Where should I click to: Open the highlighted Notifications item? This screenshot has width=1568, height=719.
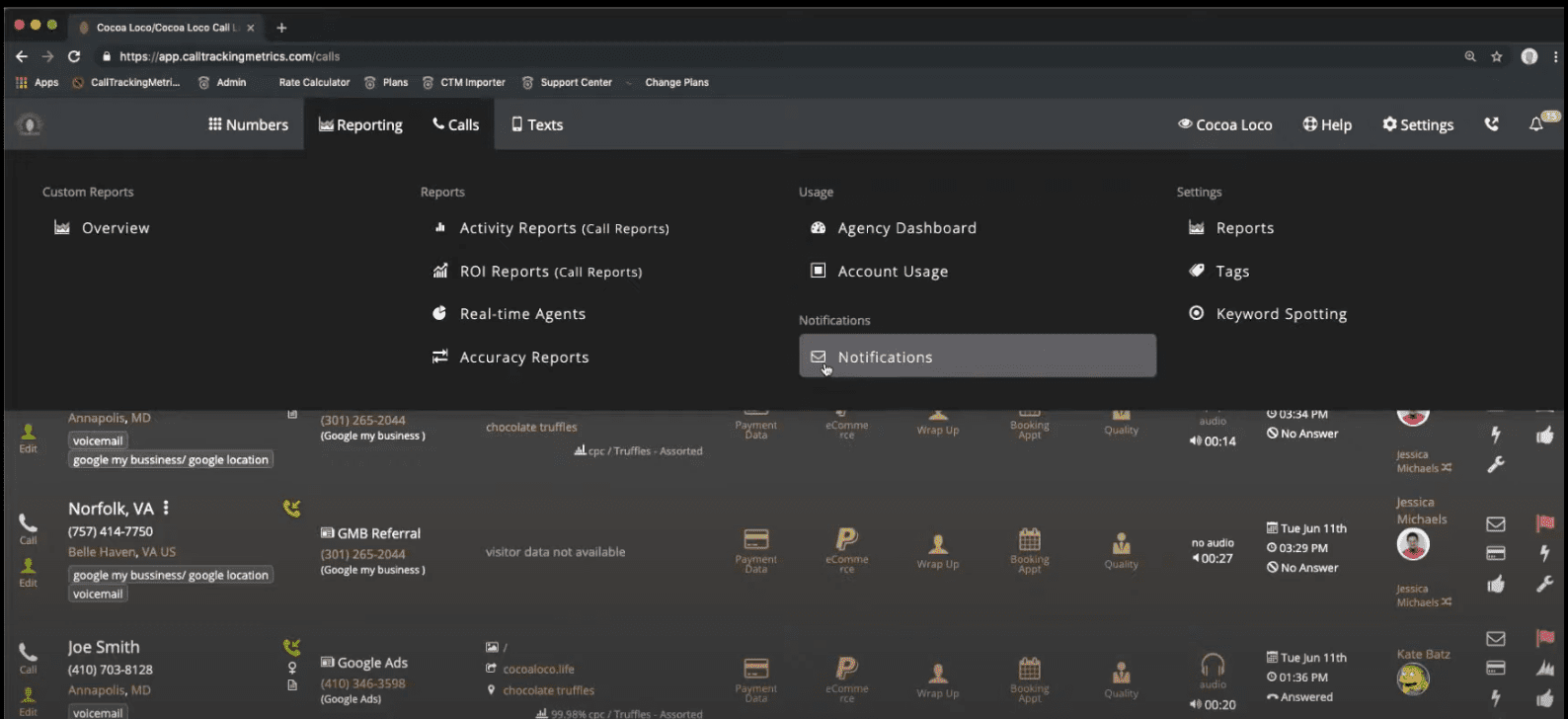coord(978,356)
